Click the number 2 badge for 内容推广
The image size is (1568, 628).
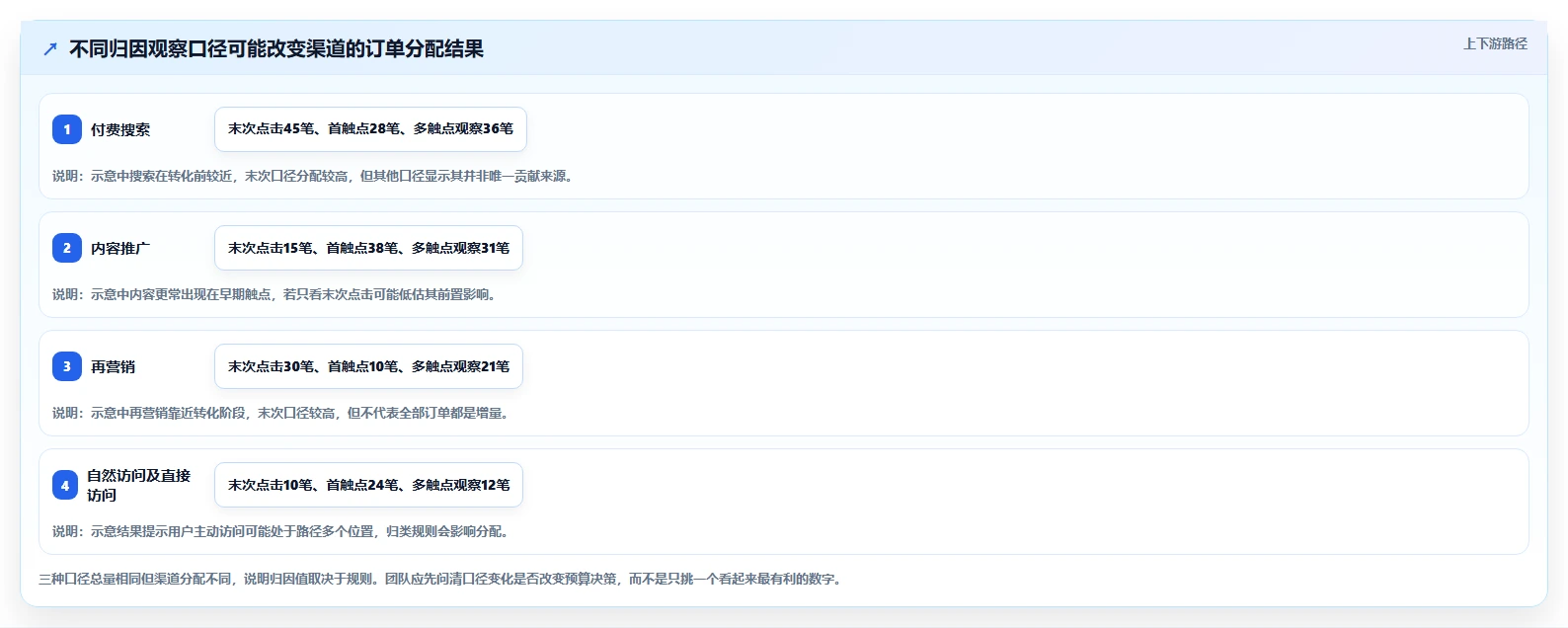(x=67, y=248)
